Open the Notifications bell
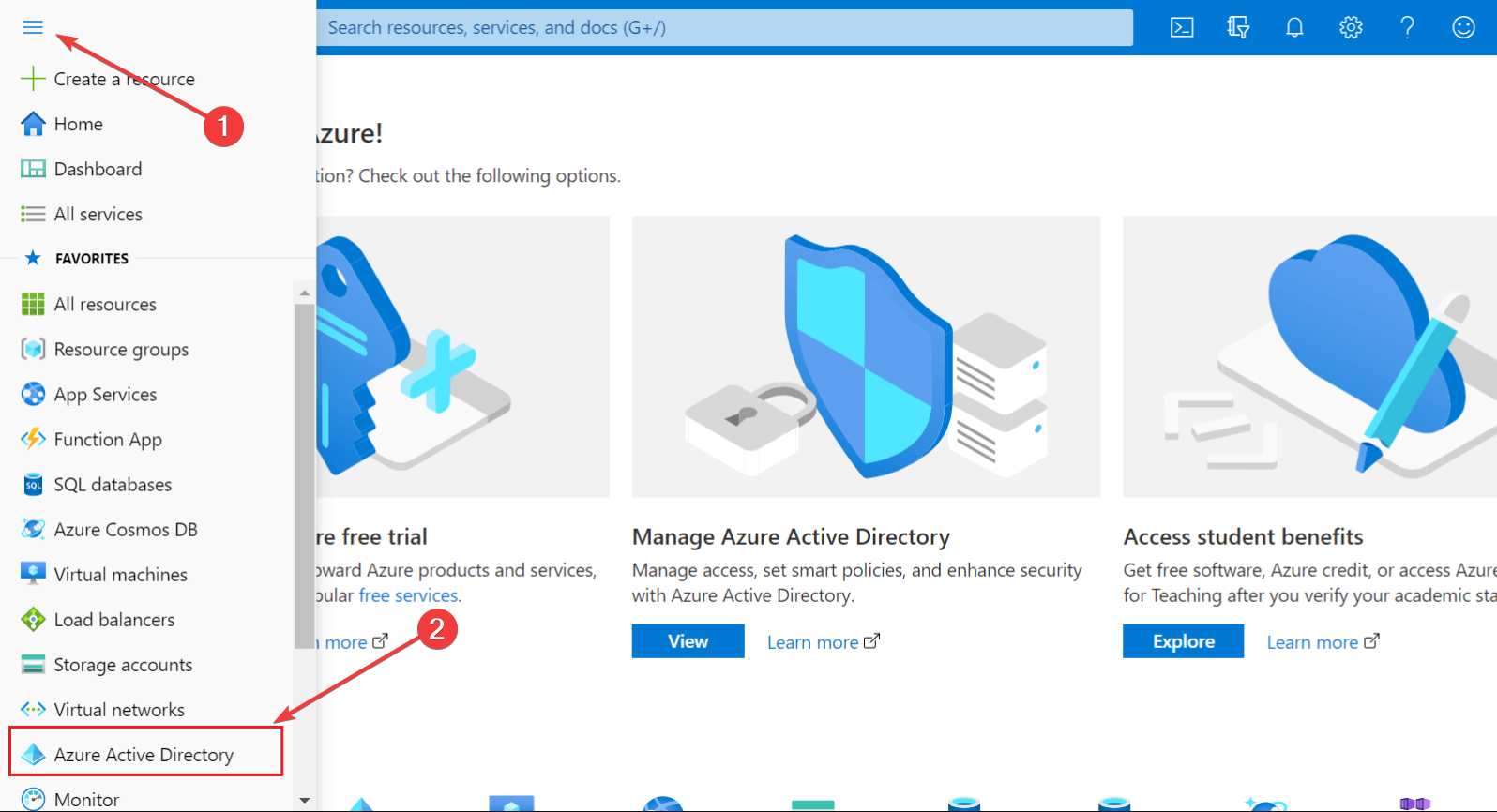1497x812 pixels. [x=1294, y=27]
